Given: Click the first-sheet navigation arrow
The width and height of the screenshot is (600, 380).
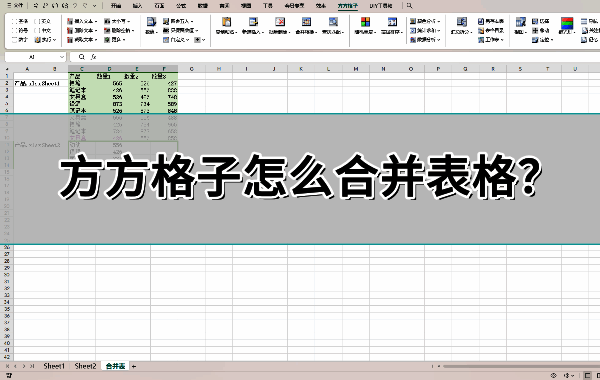Looking at the screenshot, I should (x=8, y=366).
